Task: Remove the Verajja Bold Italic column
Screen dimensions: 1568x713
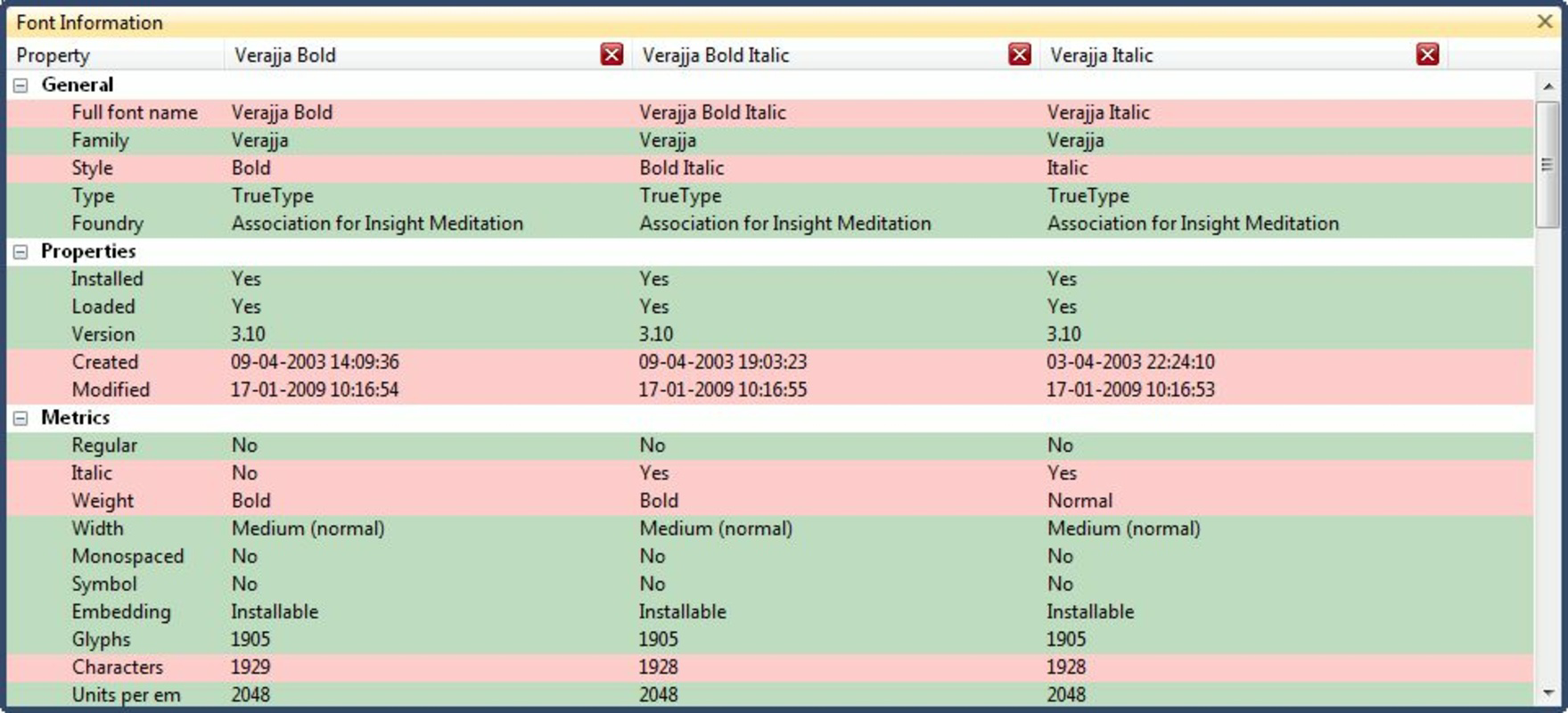Action: [1020, 55]
